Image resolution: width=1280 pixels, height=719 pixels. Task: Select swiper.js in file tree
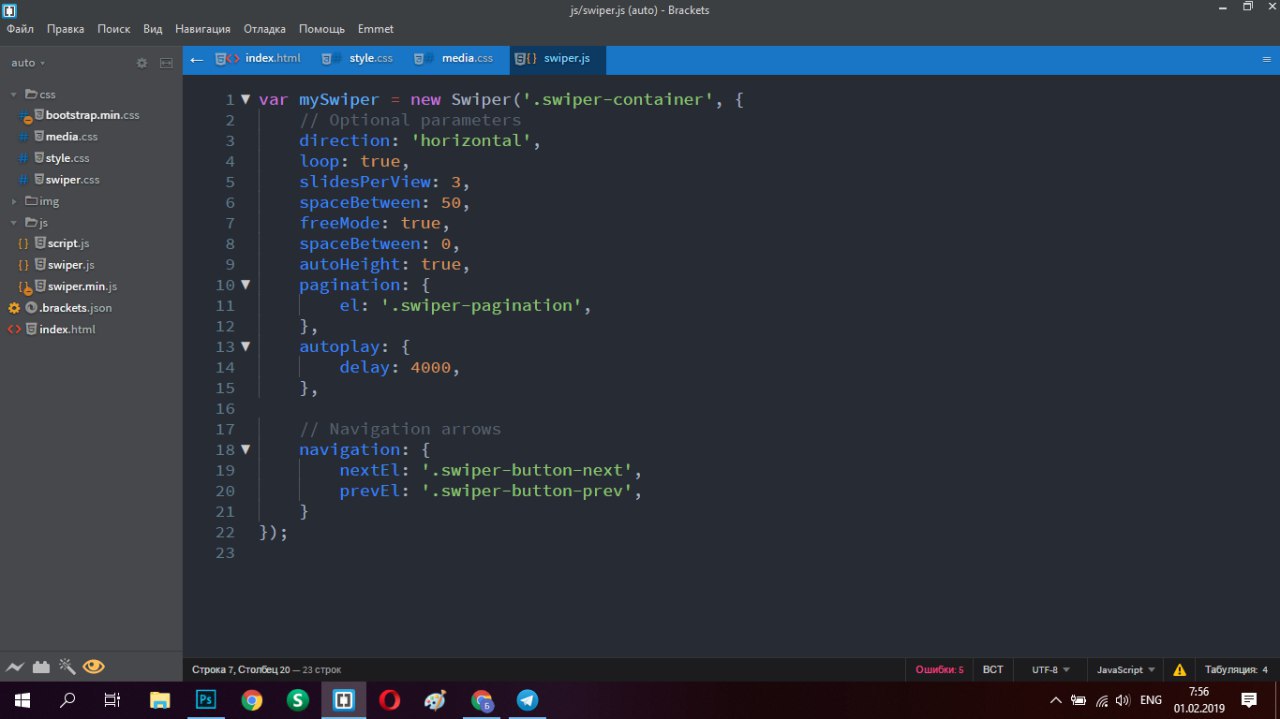(x=71, y=265)
